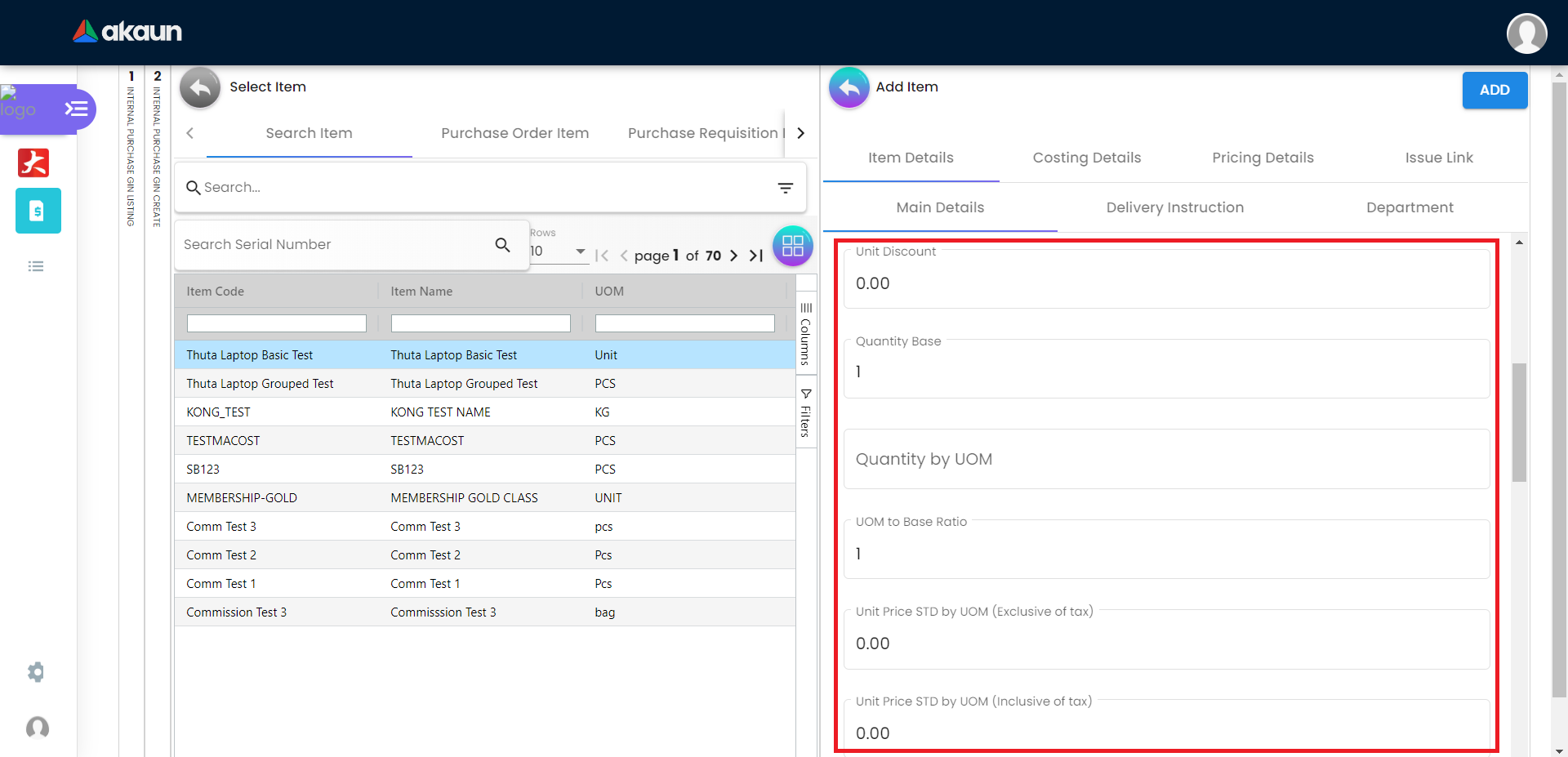Viewport: 1568px width, 757px height.
Task: Click the user profile avatar top right
Action: [1526, 33]
